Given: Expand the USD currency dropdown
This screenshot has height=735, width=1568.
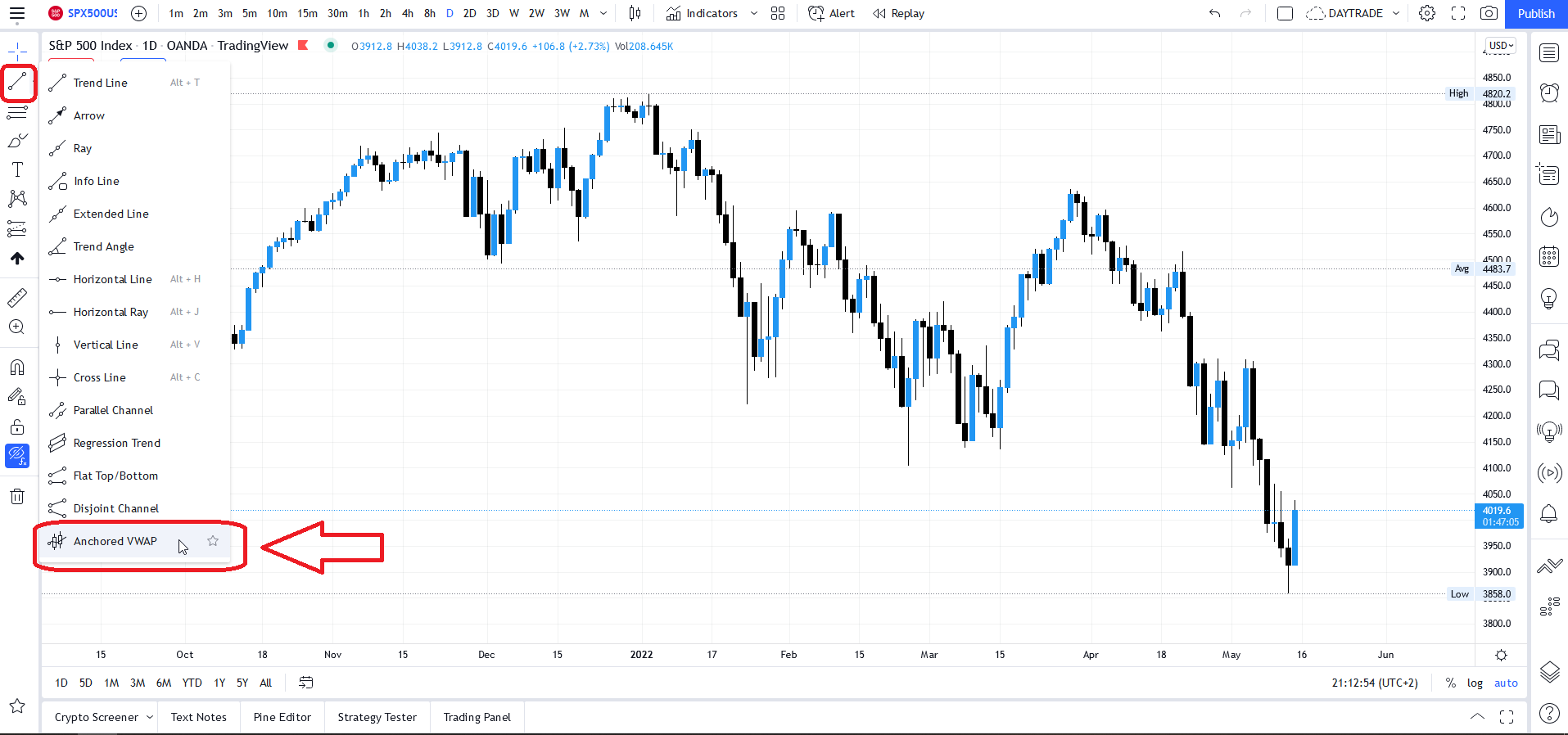Looking at the screenshot, I should pyautogui.click(x=1501, y=46).
